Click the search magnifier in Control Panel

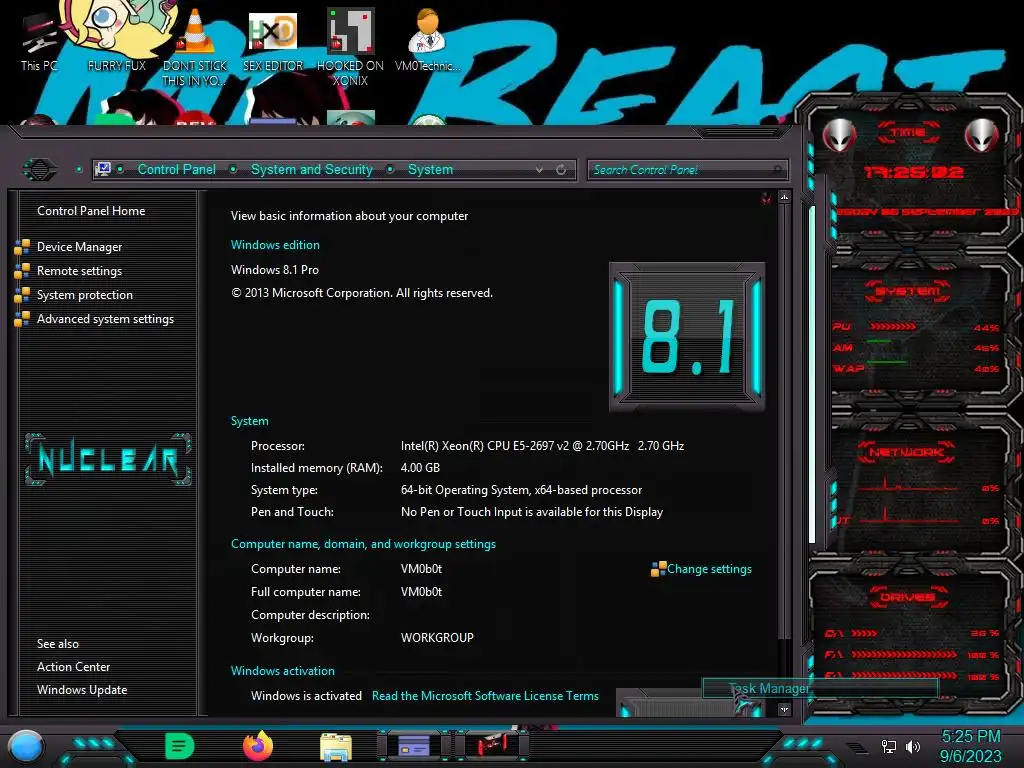pos(776,170)
